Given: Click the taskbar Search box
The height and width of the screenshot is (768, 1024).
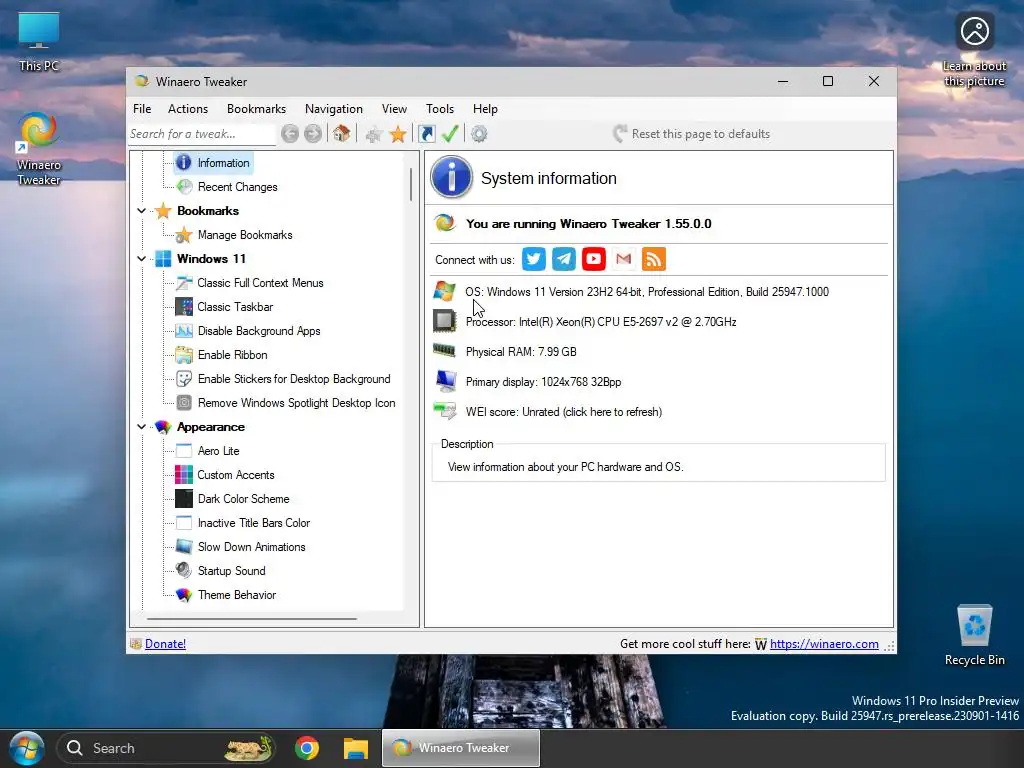Looking at the screenshot, I should [167, 748].
